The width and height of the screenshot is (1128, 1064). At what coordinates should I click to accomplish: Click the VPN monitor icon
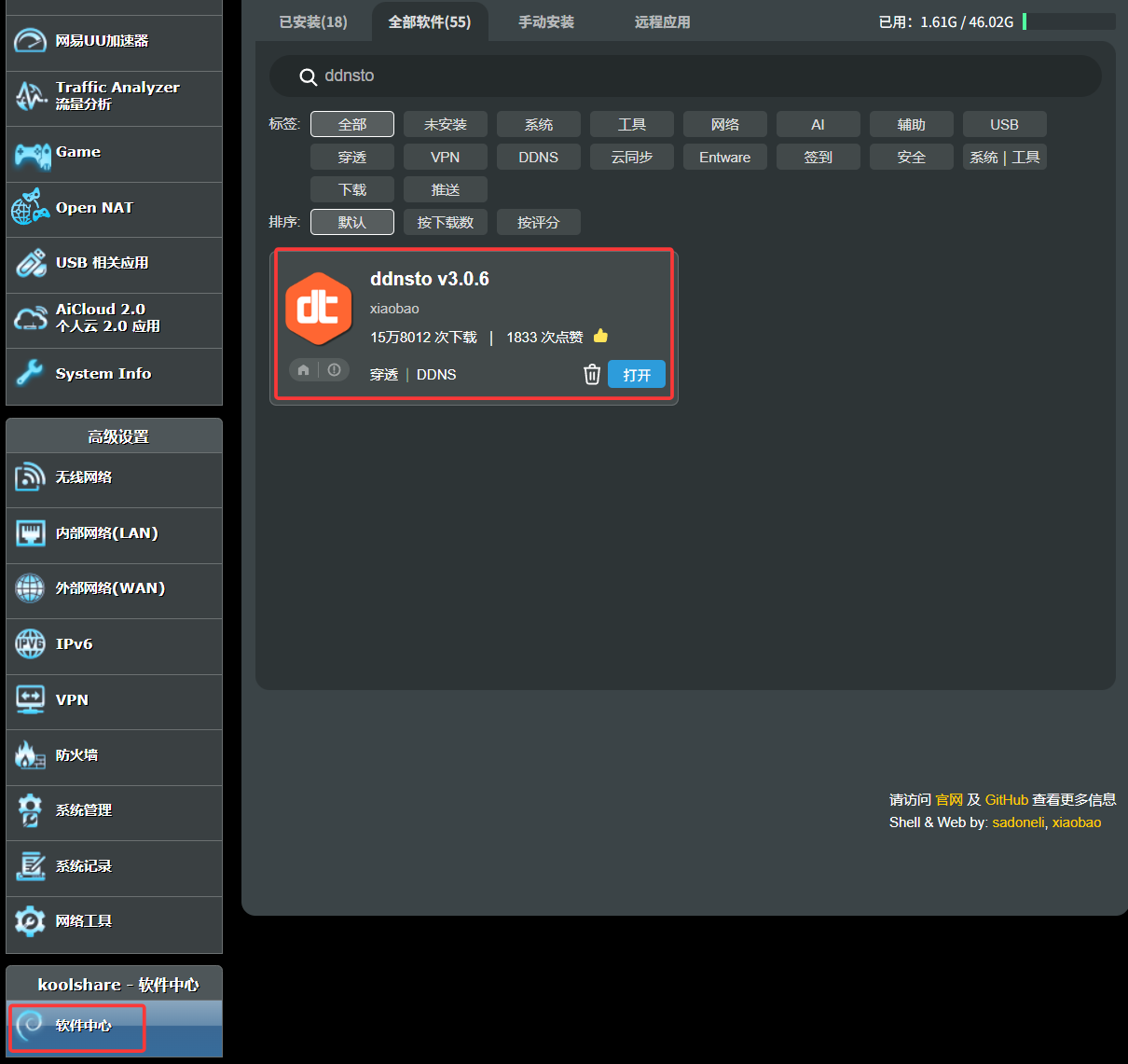[30, 699]
